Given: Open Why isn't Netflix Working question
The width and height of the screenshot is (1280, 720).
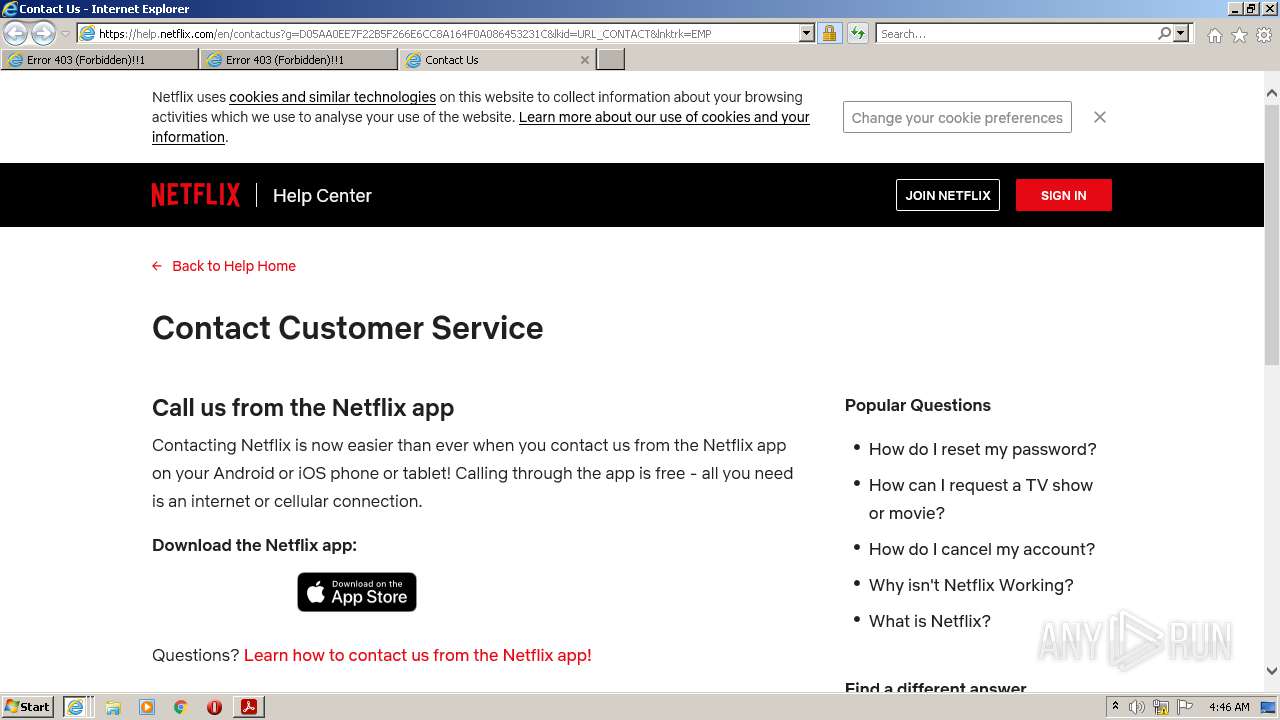Looking at the screenshot, I should [x=971, y=585].
